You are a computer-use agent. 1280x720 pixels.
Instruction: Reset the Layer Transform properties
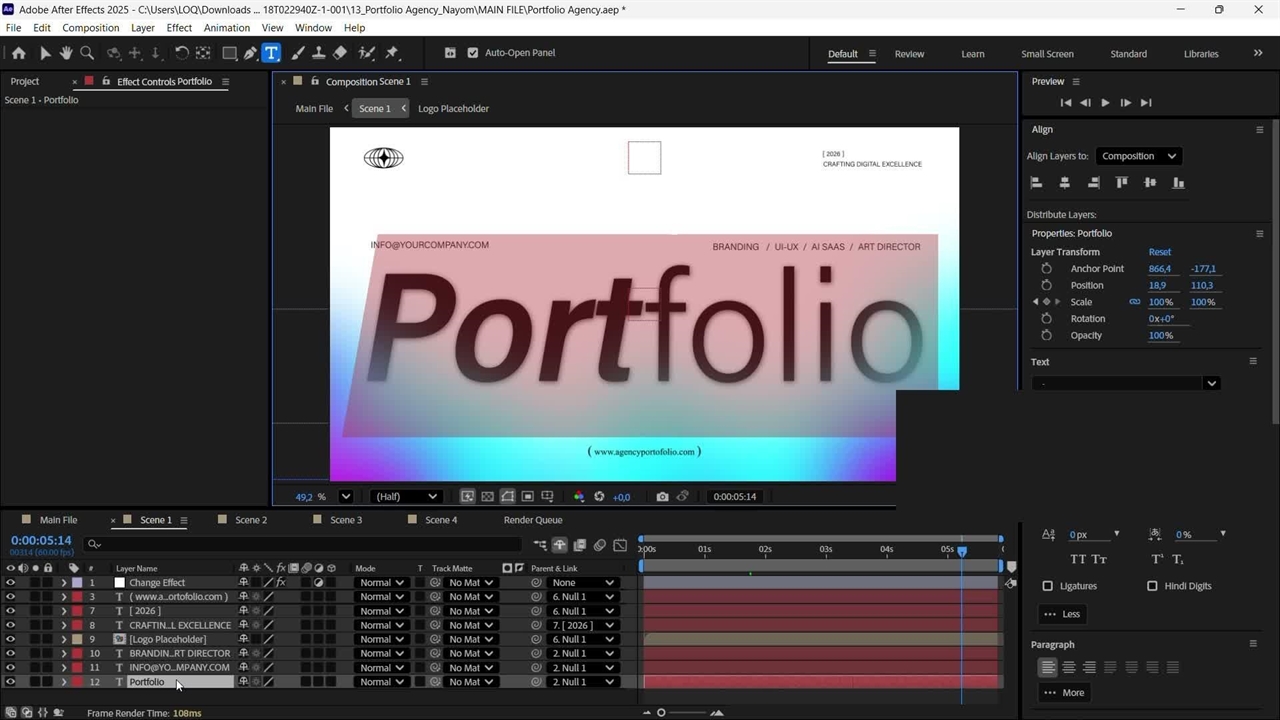(x=1159, y=252)
